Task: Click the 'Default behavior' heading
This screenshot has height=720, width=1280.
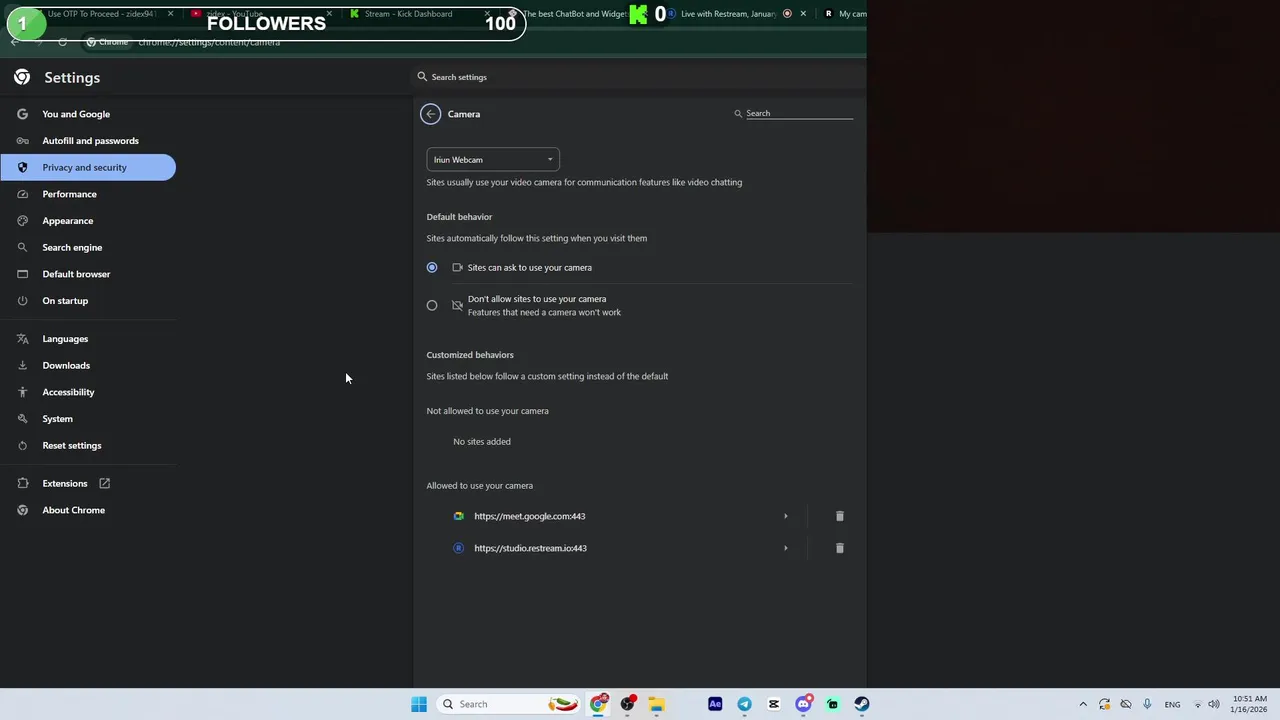Action: (x=459, y=217)
